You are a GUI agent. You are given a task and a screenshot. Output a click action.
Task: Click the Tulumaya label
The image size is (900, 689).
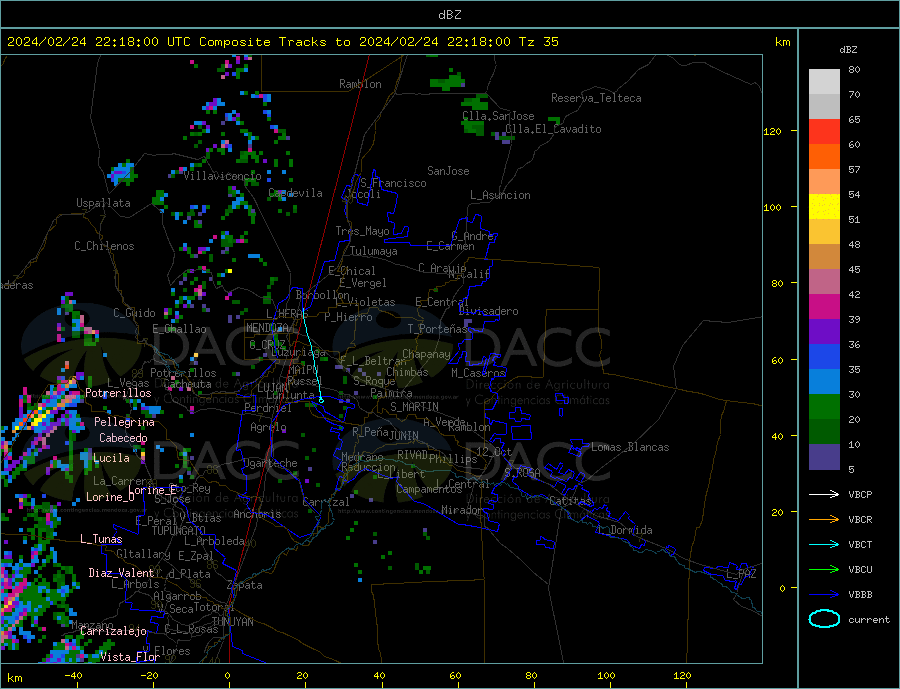[374, 251]
